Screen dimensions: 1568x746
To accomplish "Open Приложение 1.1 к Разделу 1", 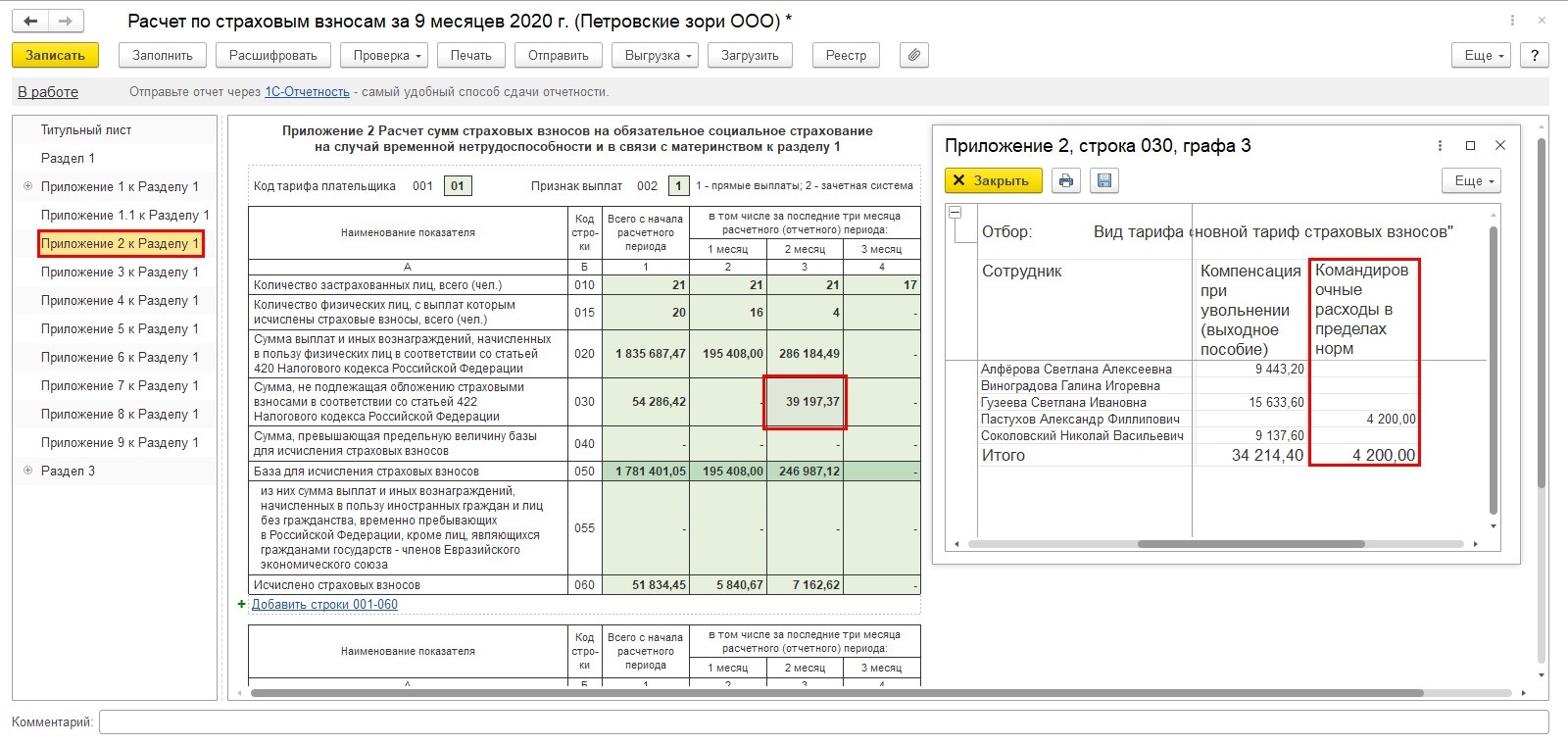I will click(124, 215).
